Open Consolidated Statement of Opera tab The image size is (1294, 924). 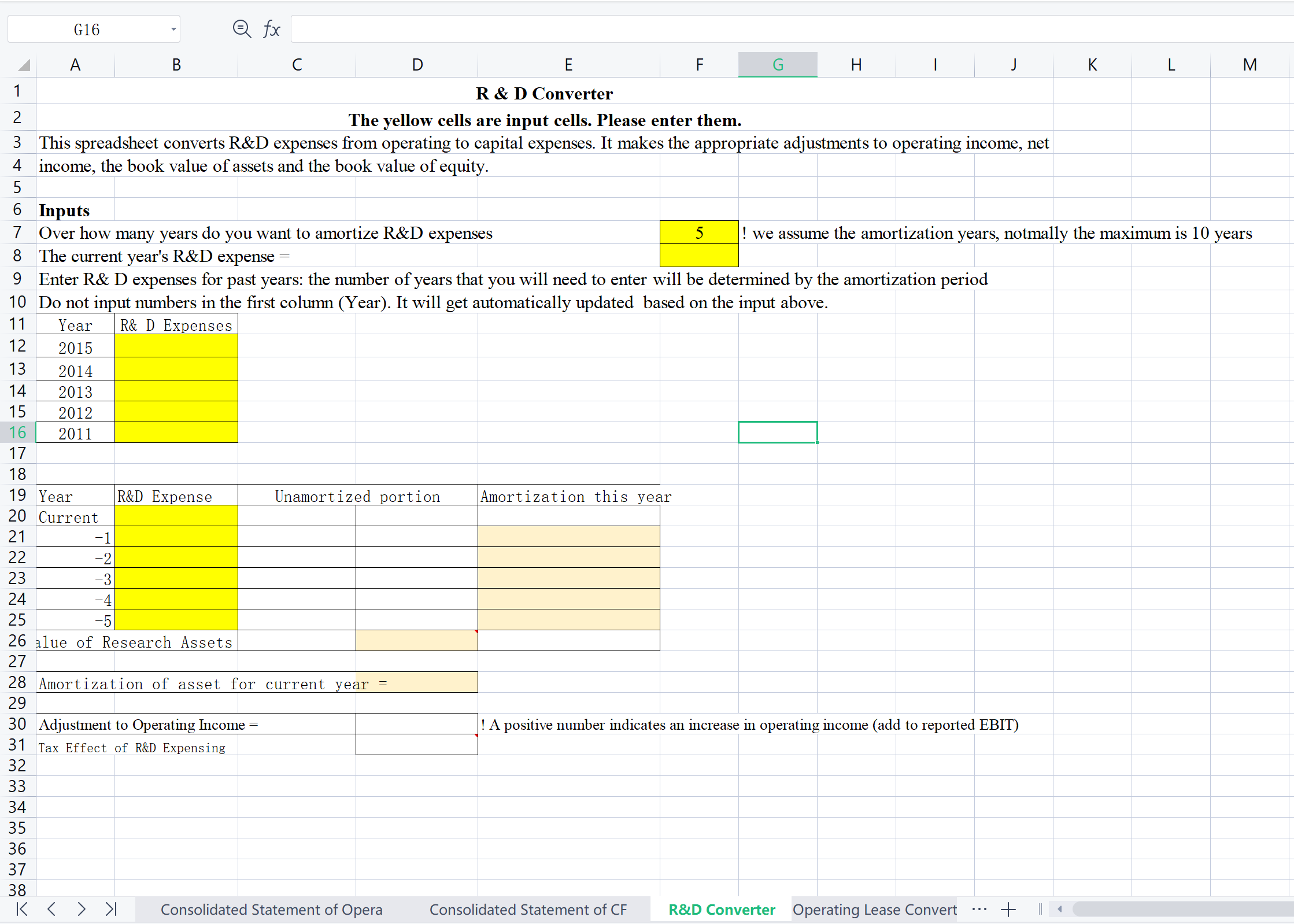tap(271, 910)
